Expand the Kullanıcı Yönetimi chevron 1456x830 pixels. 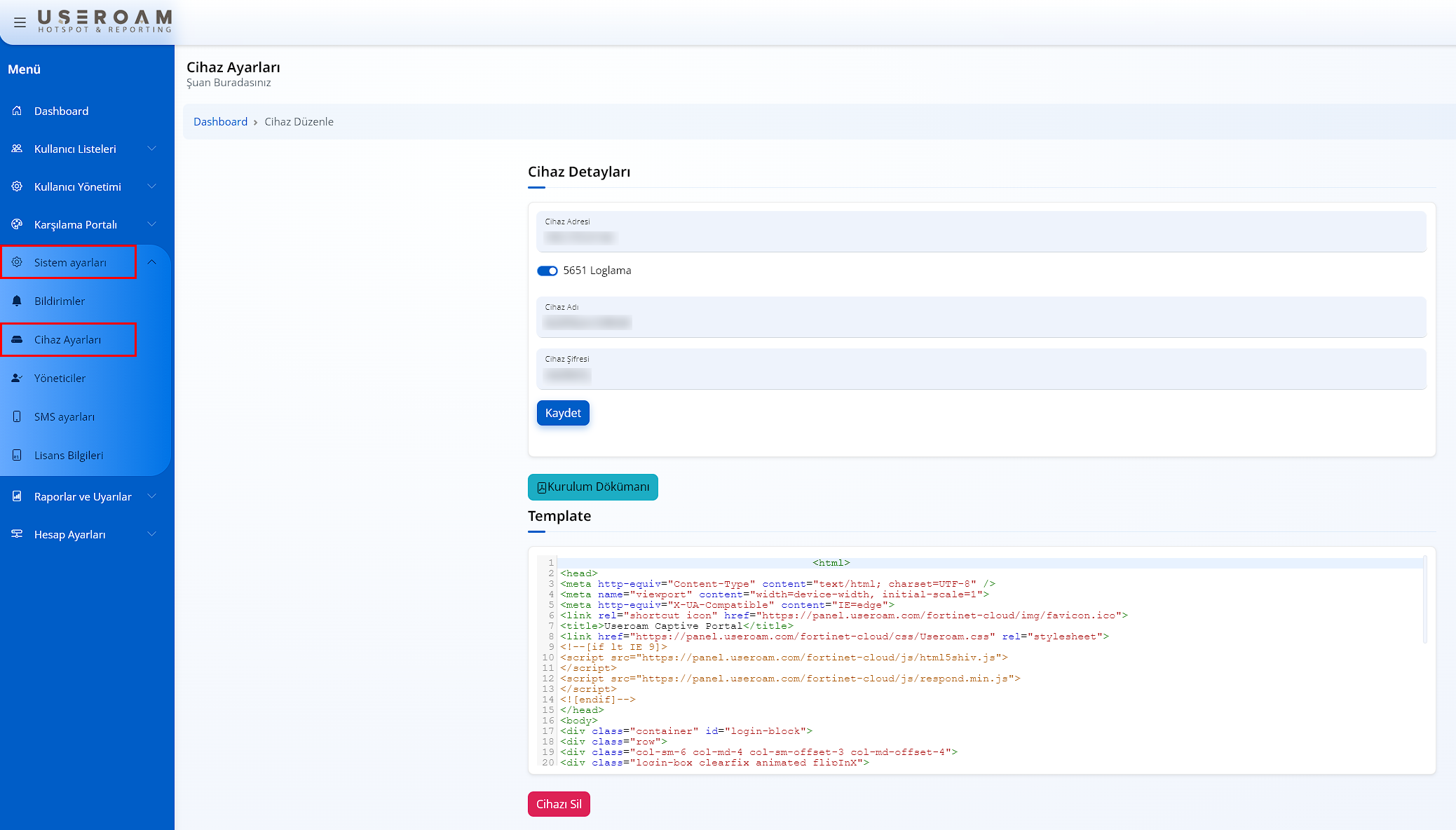[x=151, y=186]
